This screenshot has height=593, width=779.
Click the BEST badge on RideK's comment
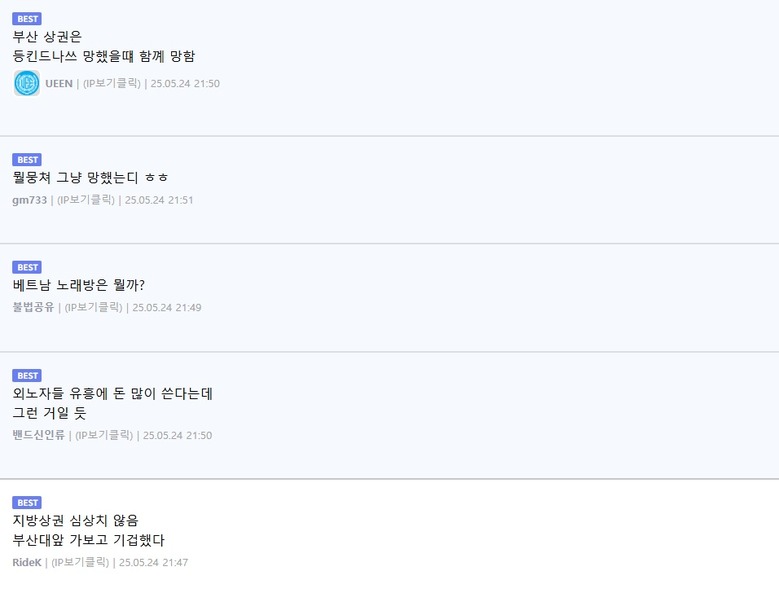(x=27, y=503)
